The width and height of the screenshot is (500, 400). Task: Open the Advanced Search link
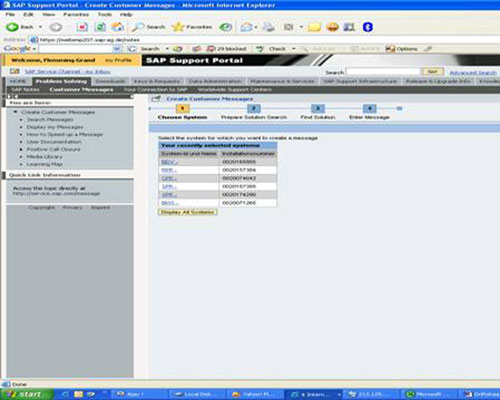473,73
